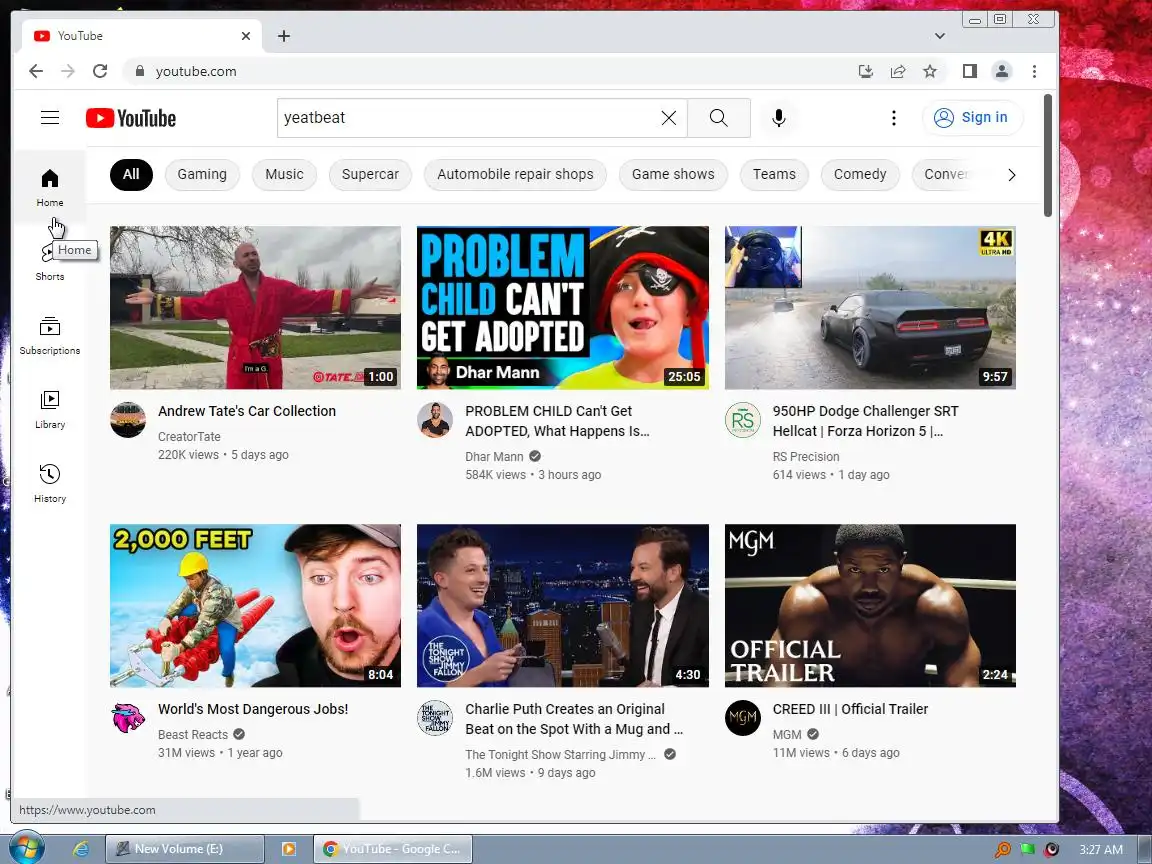The height and width of the screenshot is (864, 1152).
Task: Select the Supercar filter chip
Action: 370,175
